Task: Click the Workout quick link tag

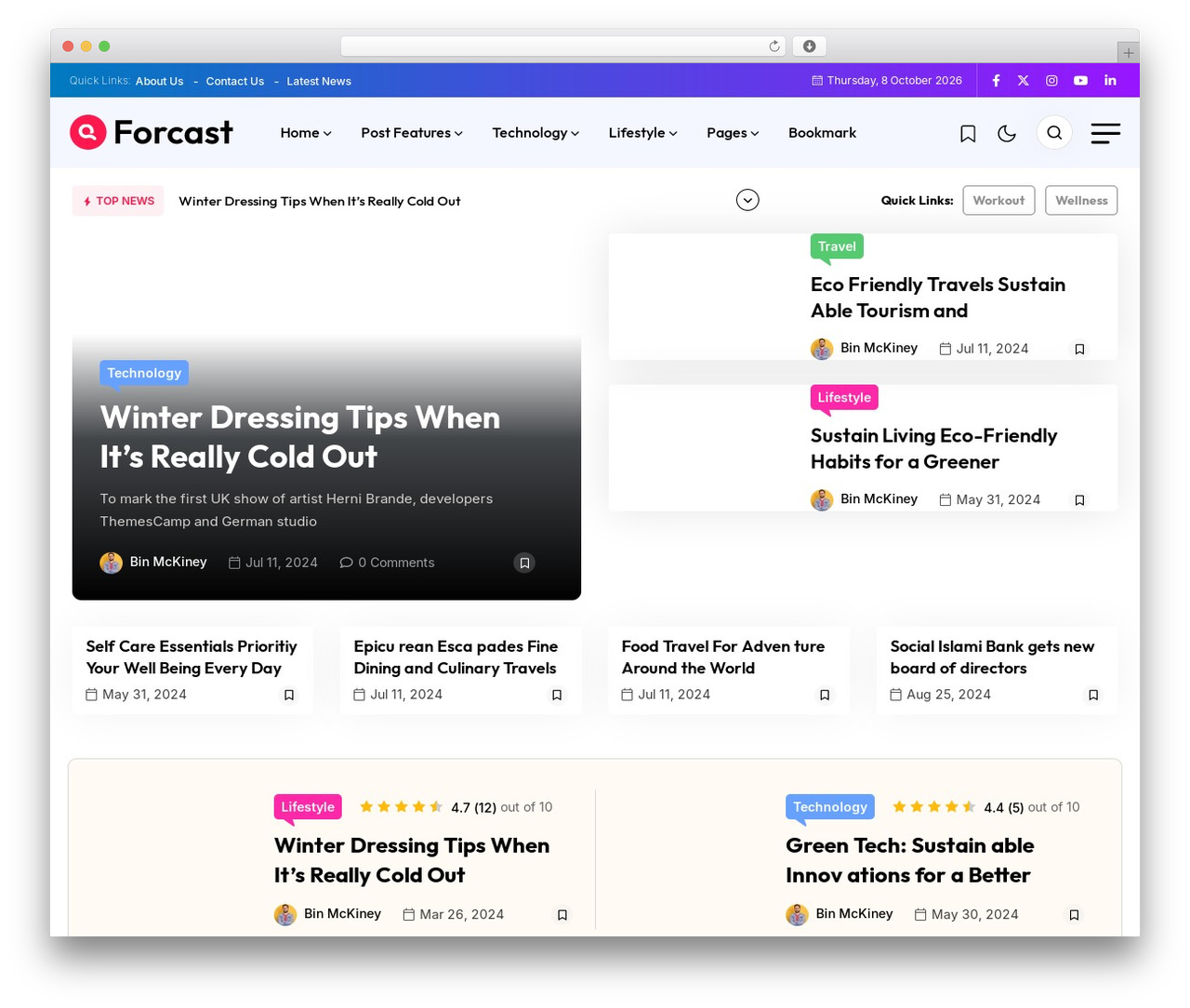Action: pyautogui.click(x=998, y=200)
